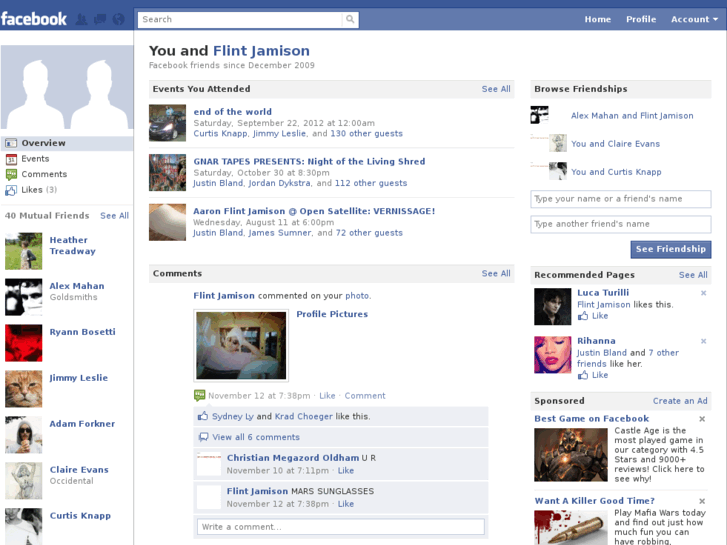Click the Comments speech bubble icon in sidebar
This screenshot has height=545, width=727.
coord(11,174)
